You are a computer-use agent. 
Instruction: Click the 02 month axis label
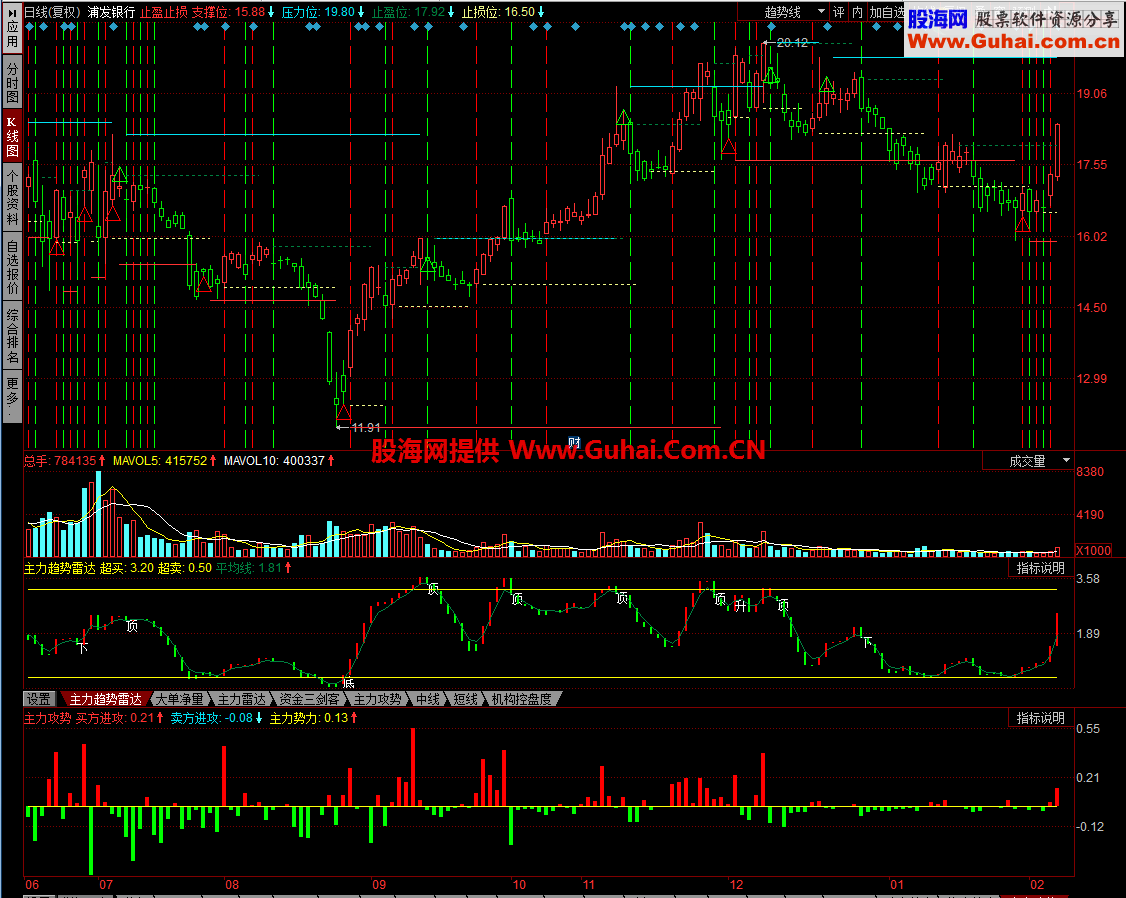pos(1037,884)
